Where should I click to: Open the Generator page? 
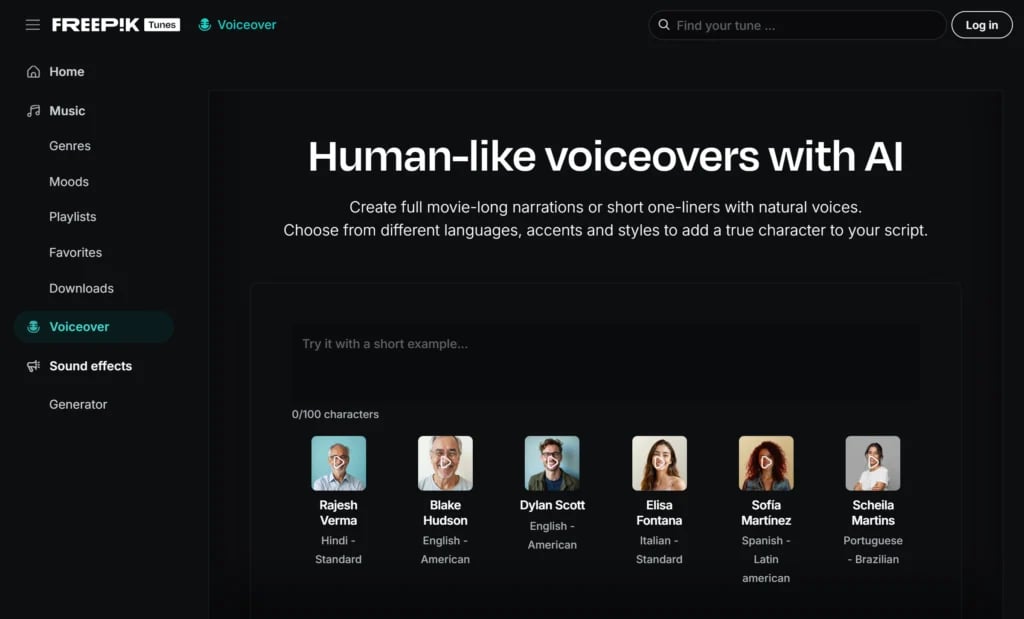[x=80, y=404]
